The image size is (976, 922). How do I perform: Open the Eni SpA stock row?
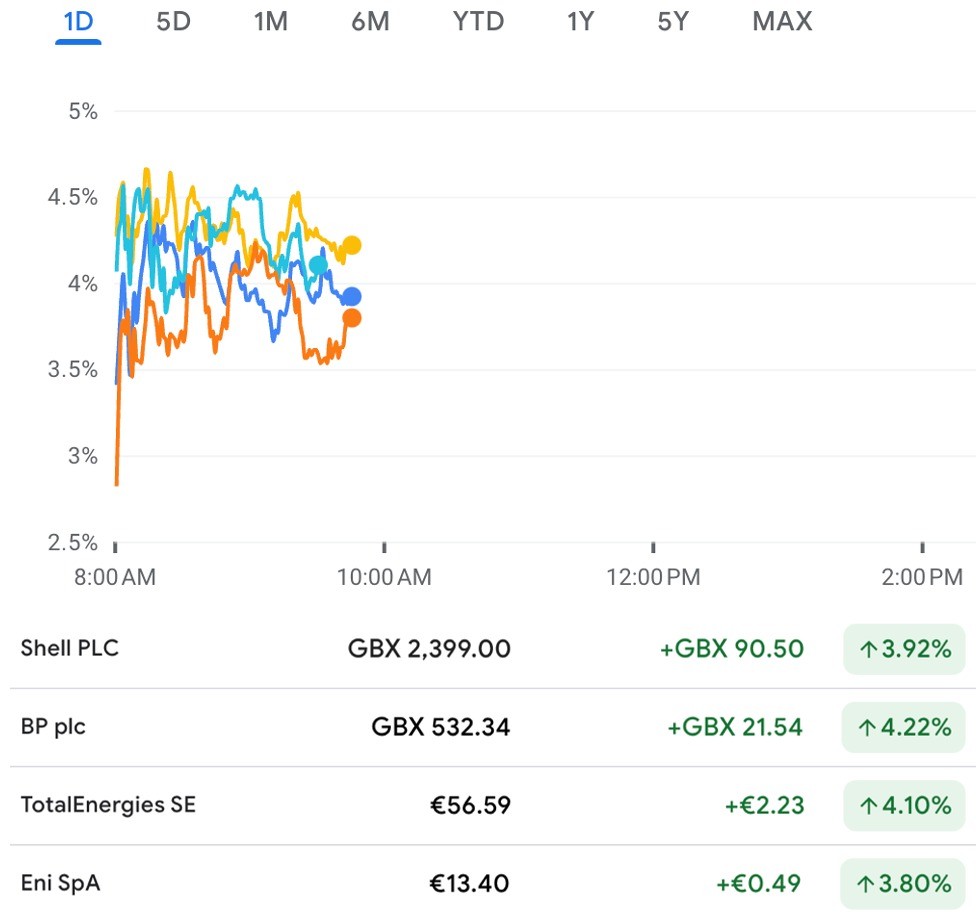(x=488, y=883)
